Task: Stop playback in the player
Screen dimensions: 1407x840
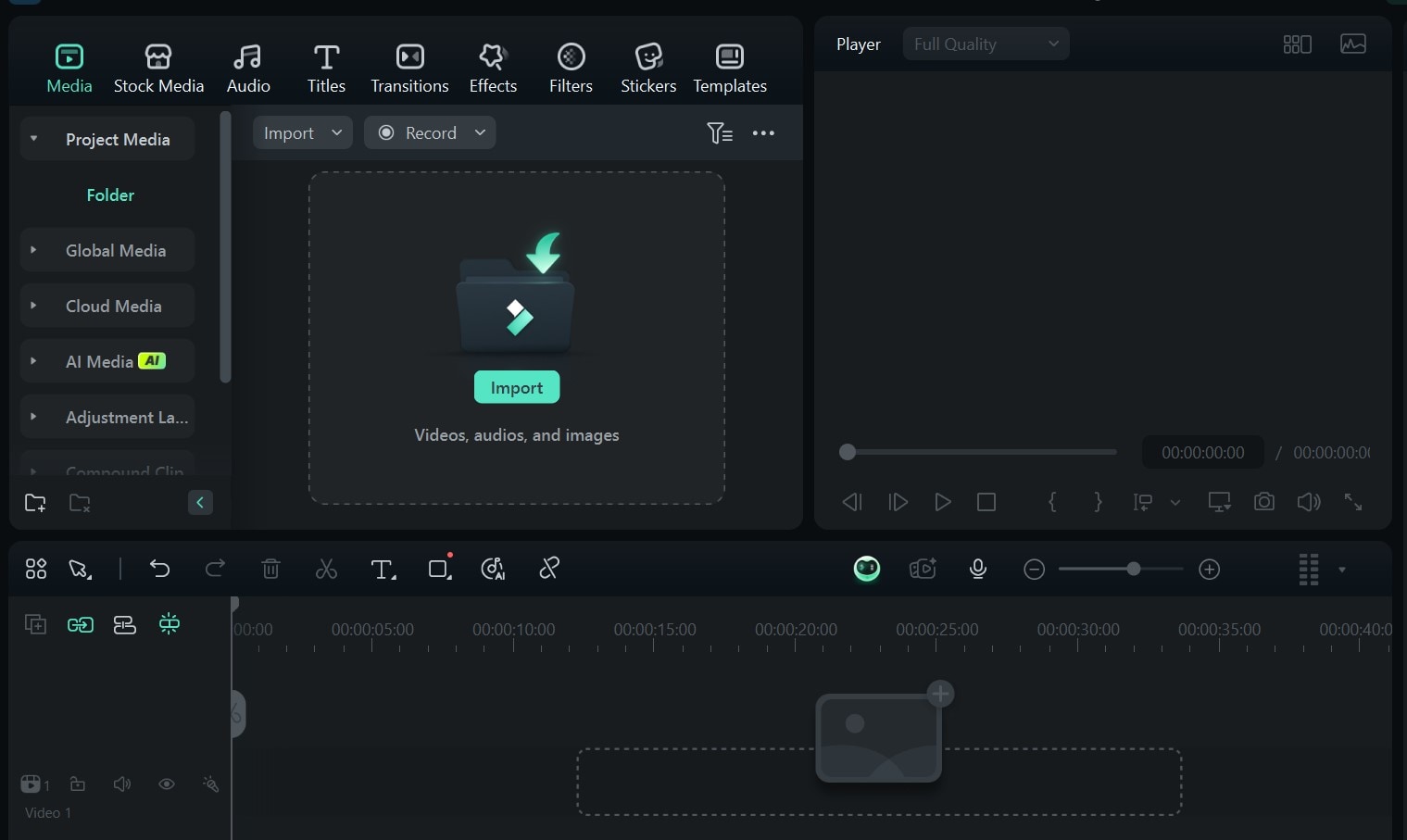Action: pyautogui.click(x=986, y=502)
